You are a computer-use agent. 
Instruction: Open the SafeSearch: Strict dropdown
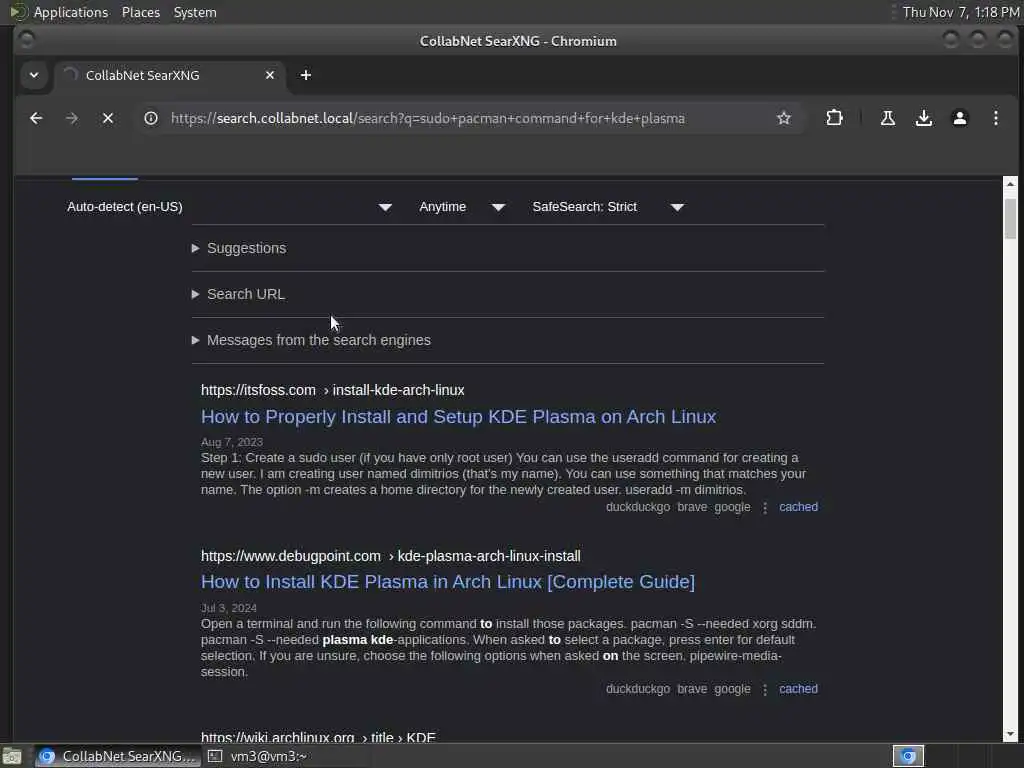tap(608, 207)
